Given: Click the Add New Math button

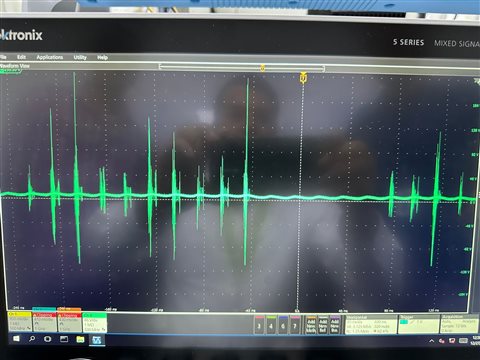Looking at the screenshot, I should (311, 325).
